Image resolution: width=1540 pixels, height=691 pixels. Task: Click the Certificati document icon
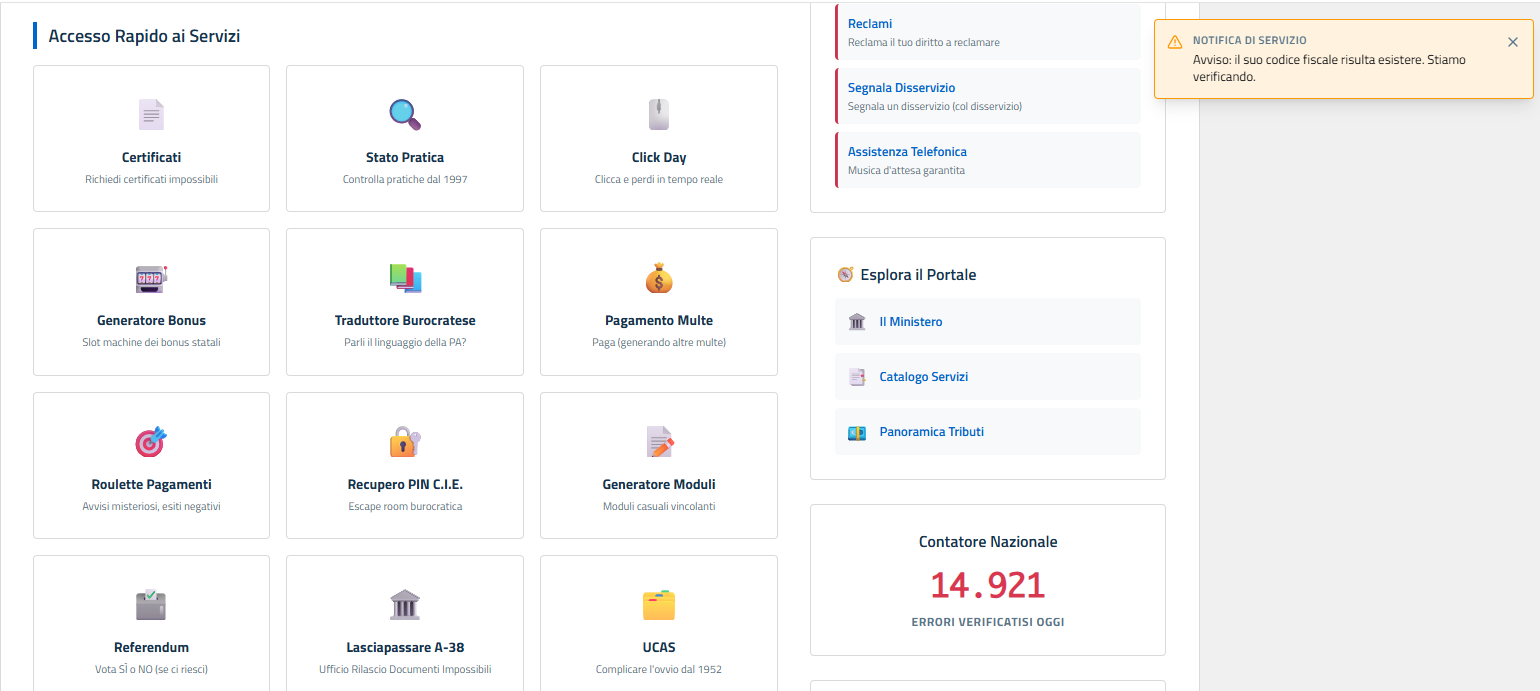coord(151,115)
